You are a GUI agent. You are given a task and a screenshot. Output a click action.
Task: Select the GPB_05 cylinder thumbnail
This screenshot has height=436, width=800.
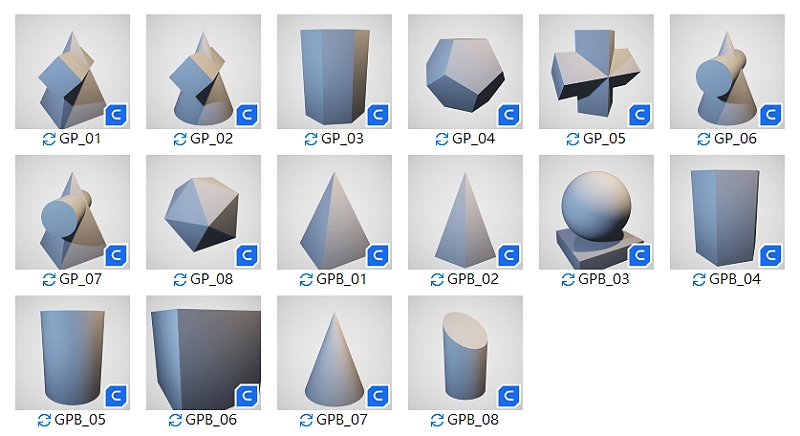[x=72, y=353]
